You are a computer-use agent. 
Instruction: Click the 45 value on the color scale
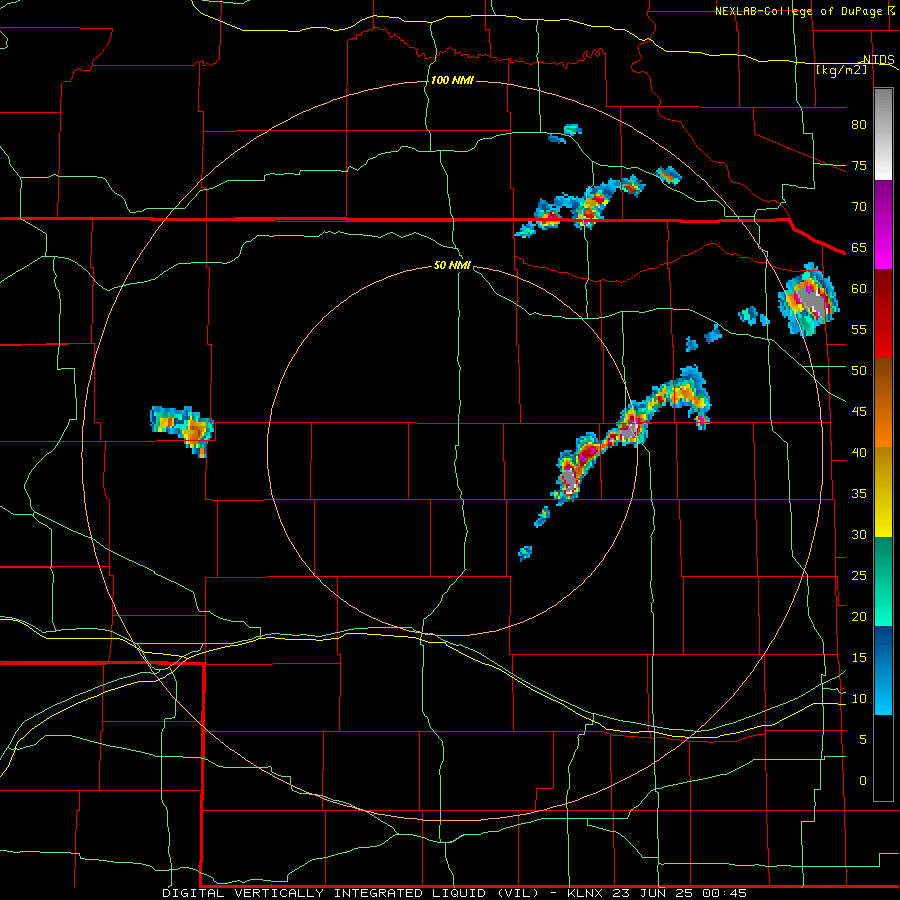(859, 412)
